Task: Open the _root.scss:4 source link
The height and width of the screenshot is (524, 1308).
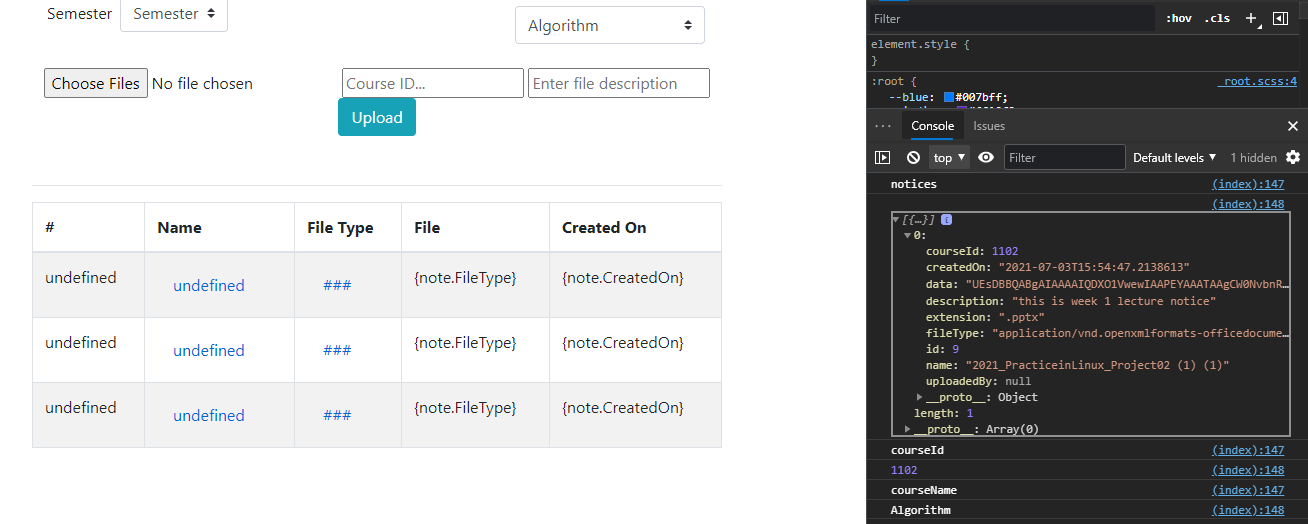Action: 1257,81
